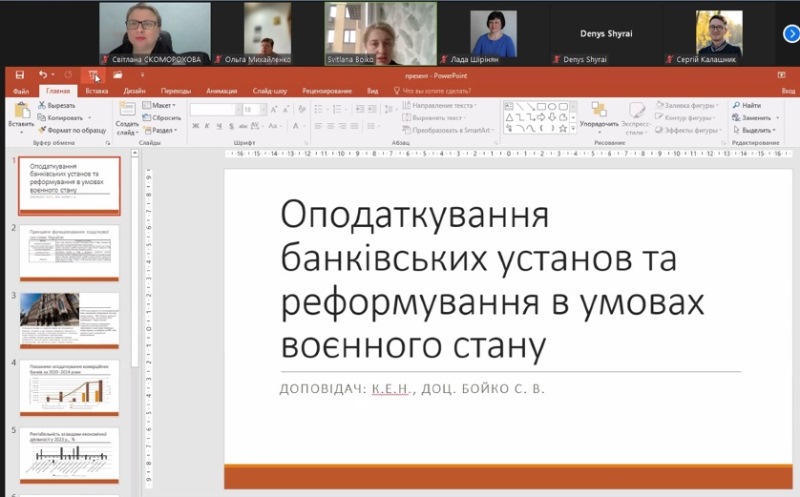
Task: Select the star shape in shapes gallery
Action: tap(563, 129)
